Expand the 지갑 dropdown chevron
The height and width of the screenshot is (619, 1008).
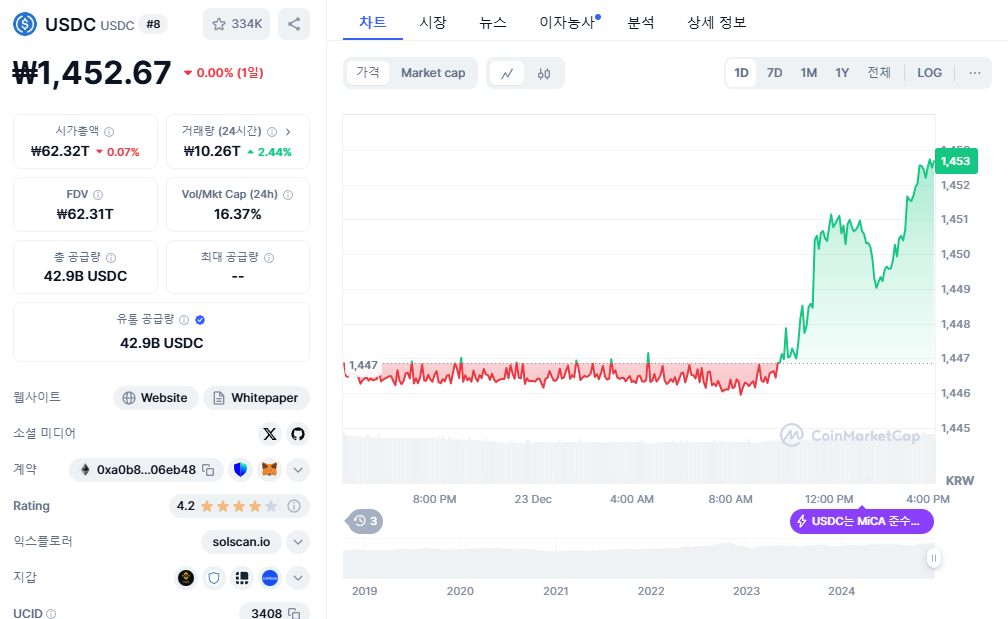pyautogui.click(x=298, y=578)
